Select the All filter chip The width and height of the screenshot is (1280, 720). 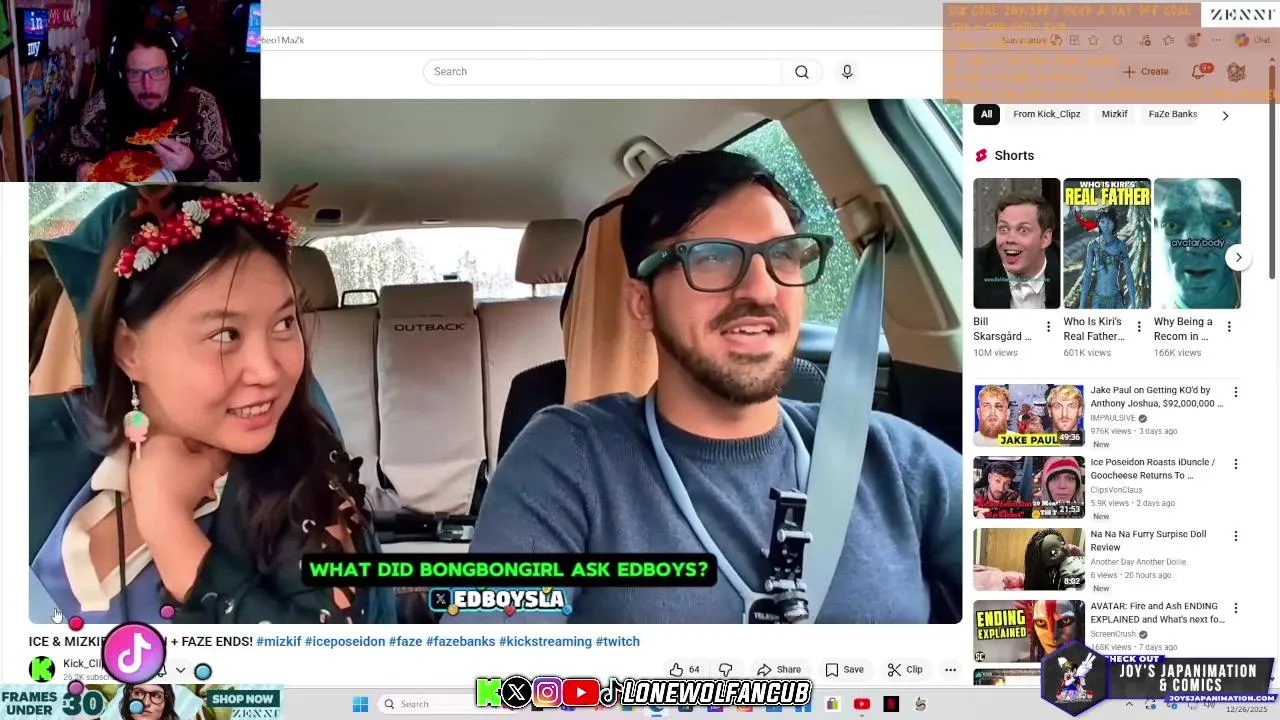point(986,114)
